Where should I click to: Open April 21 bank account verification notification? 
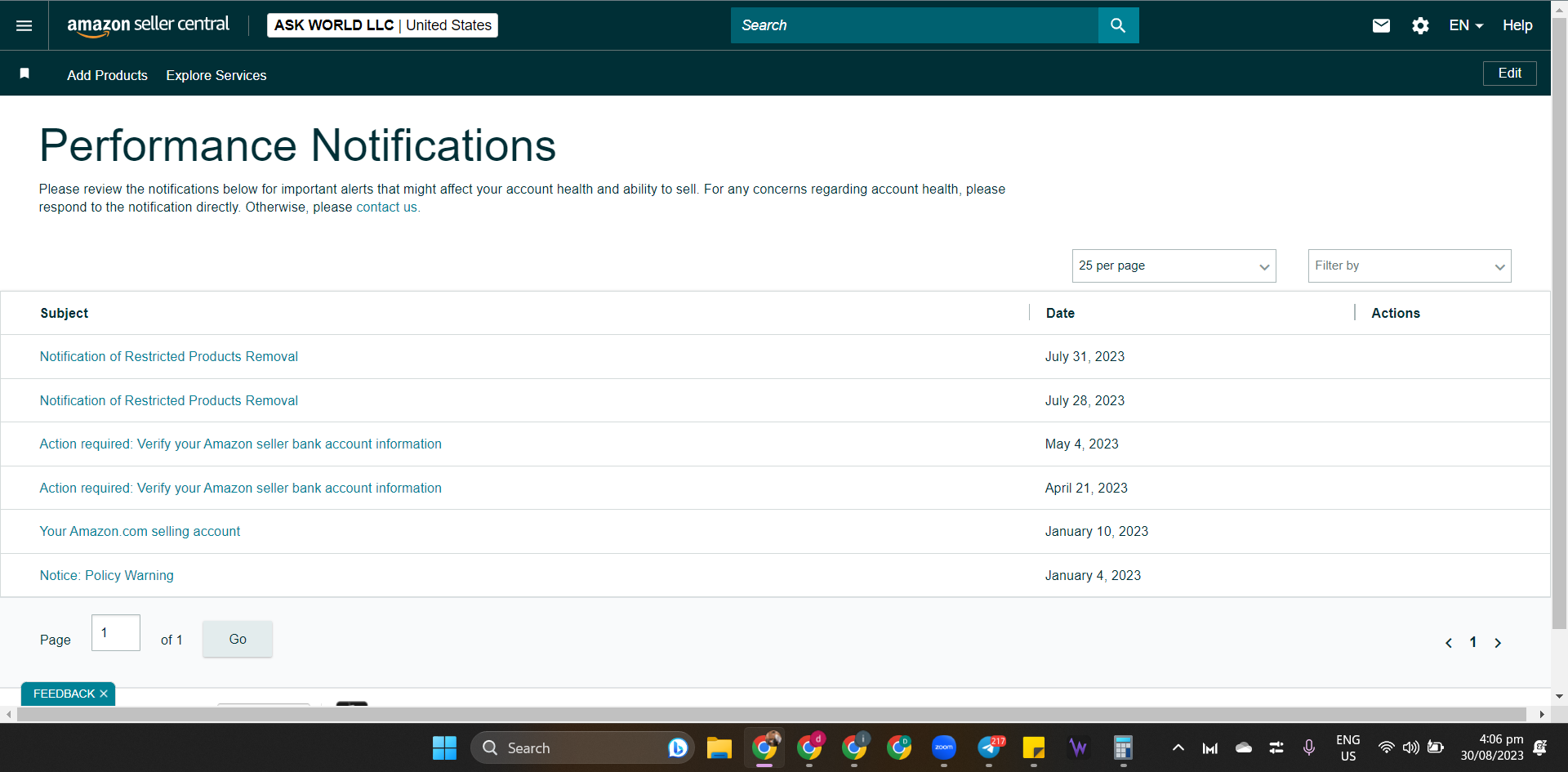click(241, 488)
